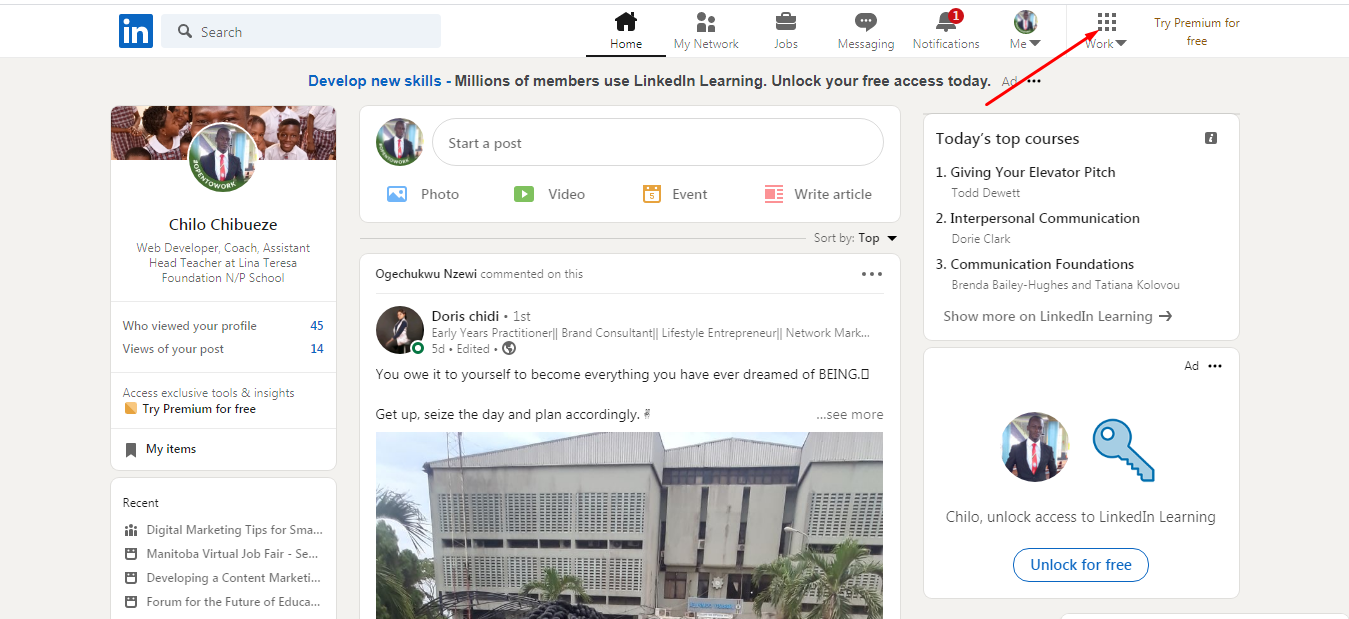This screenshot has height=619, width=1349.
Task: Click Try Premium for free in header
Action: (x=1197, y=32)
